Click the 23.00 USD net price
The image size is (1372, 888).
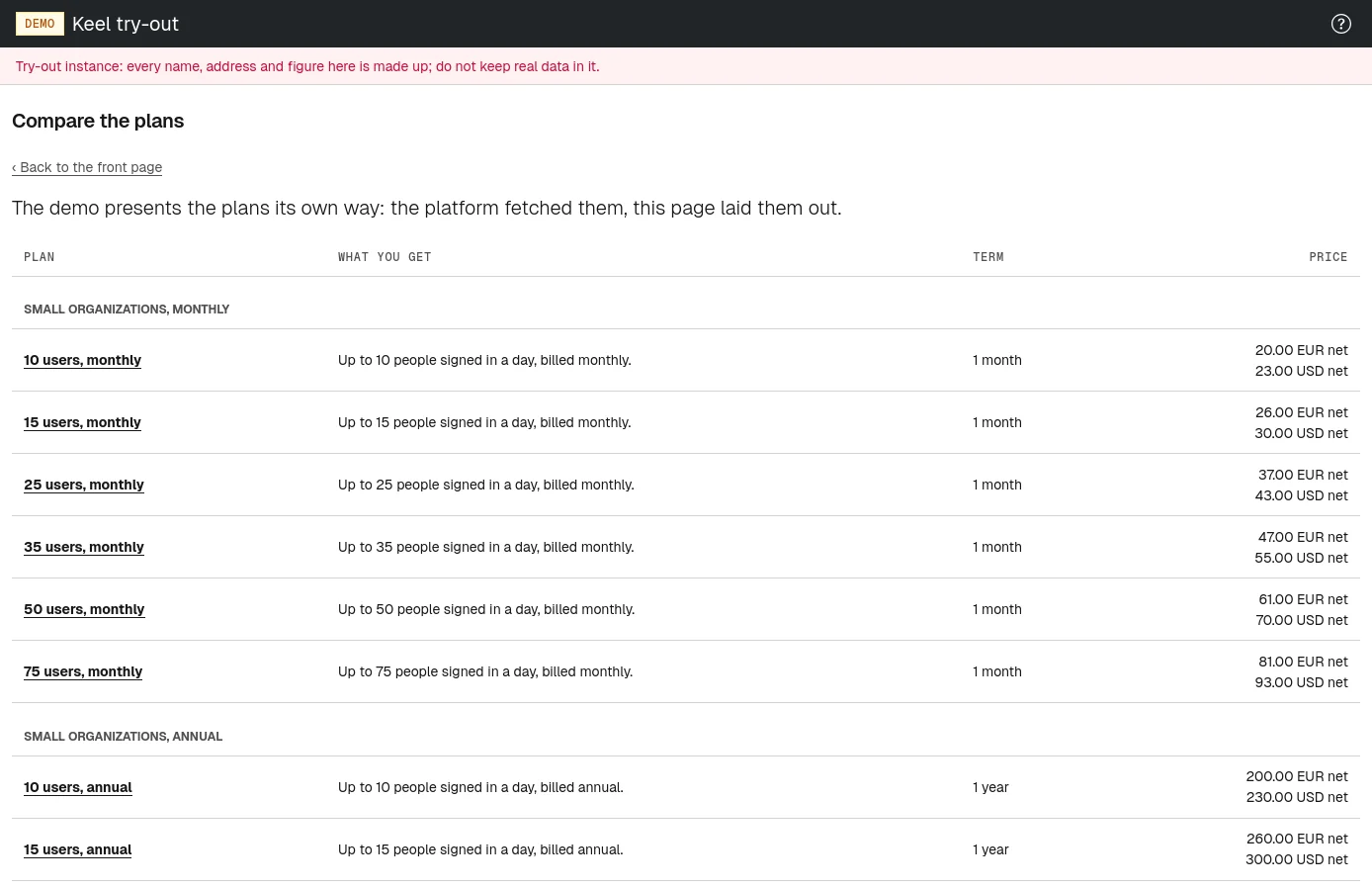(x=1302, y=371)
